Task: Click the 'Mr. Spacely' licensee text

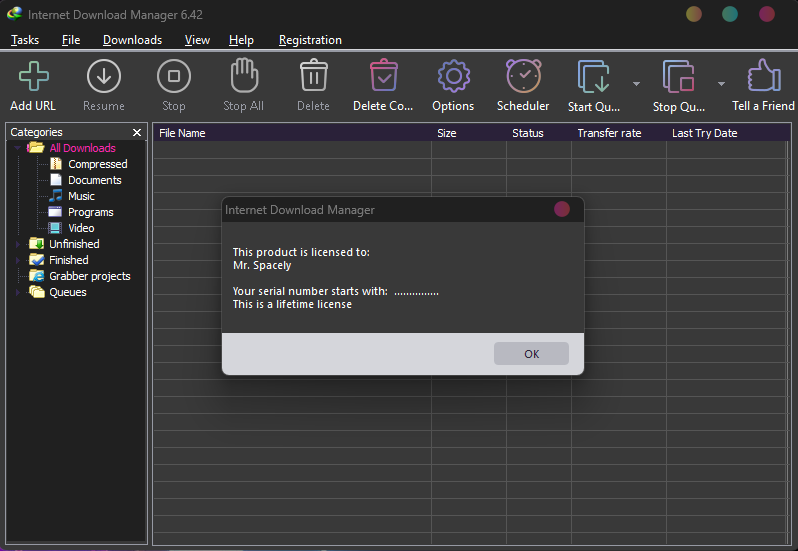Action: coord(262,265)
